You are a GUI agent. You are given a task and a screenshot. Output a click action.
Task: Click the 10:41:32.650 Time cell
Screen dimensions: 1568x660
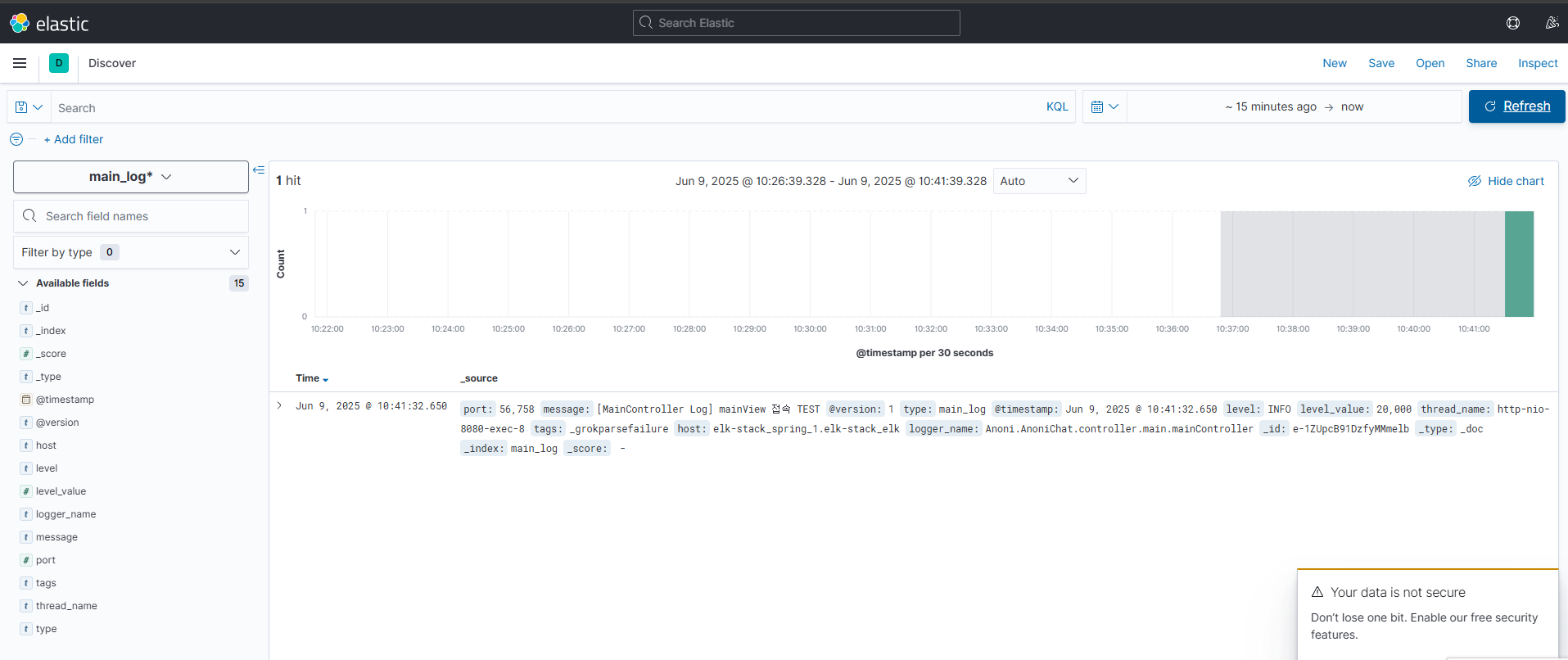pos(372,406)
